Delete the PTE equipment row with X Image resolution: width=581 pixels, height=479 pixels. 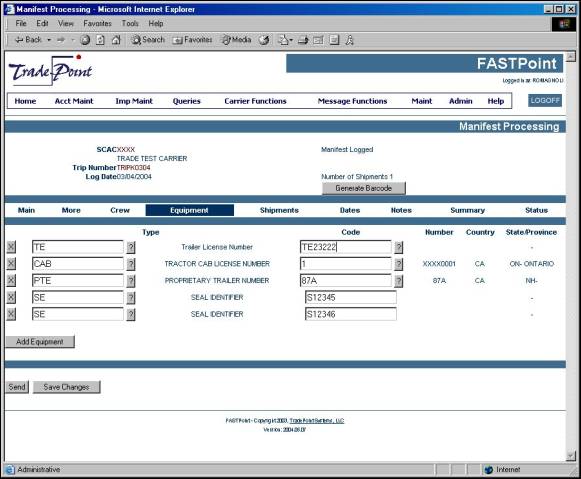[11, 280]
